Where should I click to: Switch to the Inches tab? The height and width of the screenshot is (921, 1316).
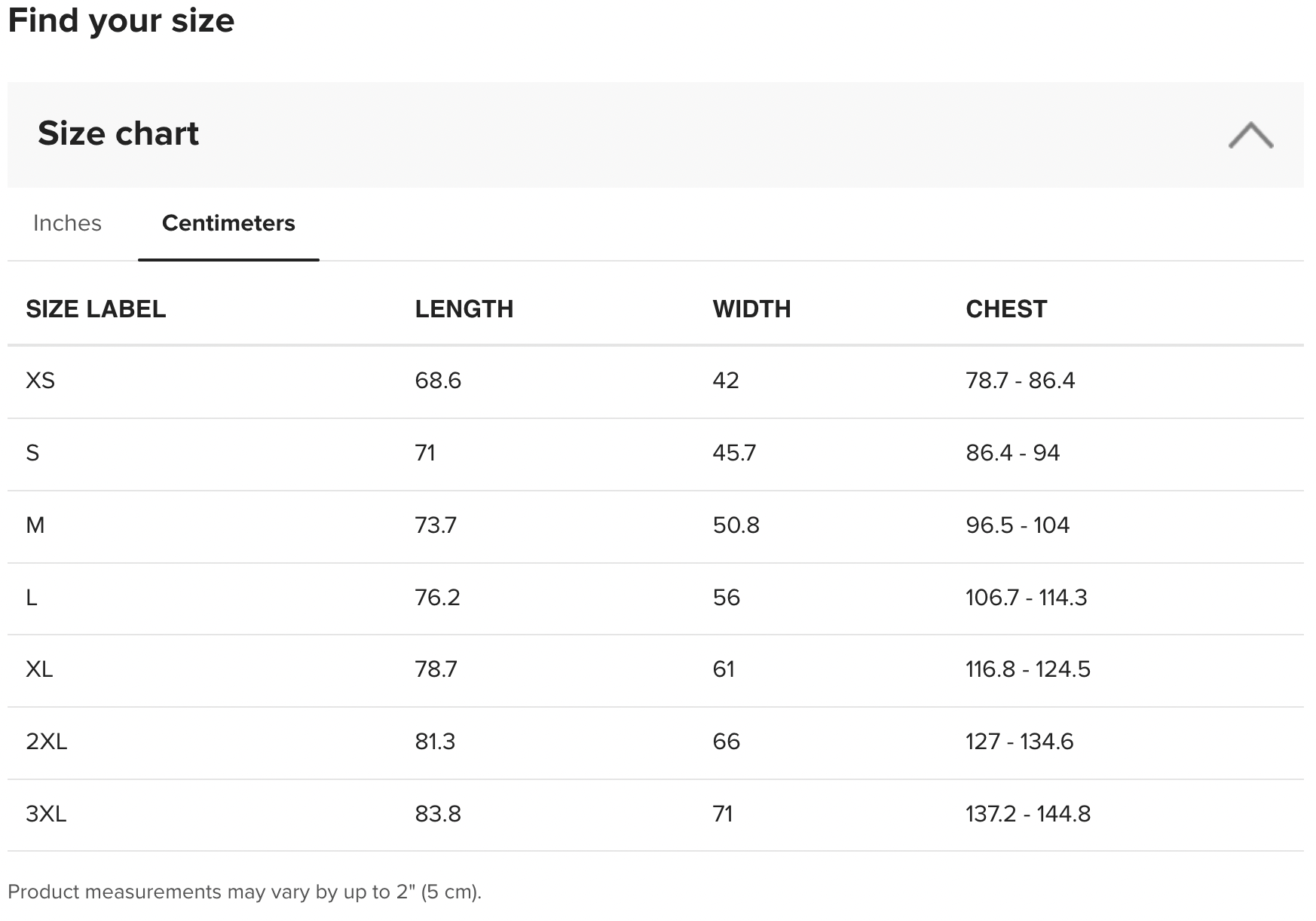(67, 223)
